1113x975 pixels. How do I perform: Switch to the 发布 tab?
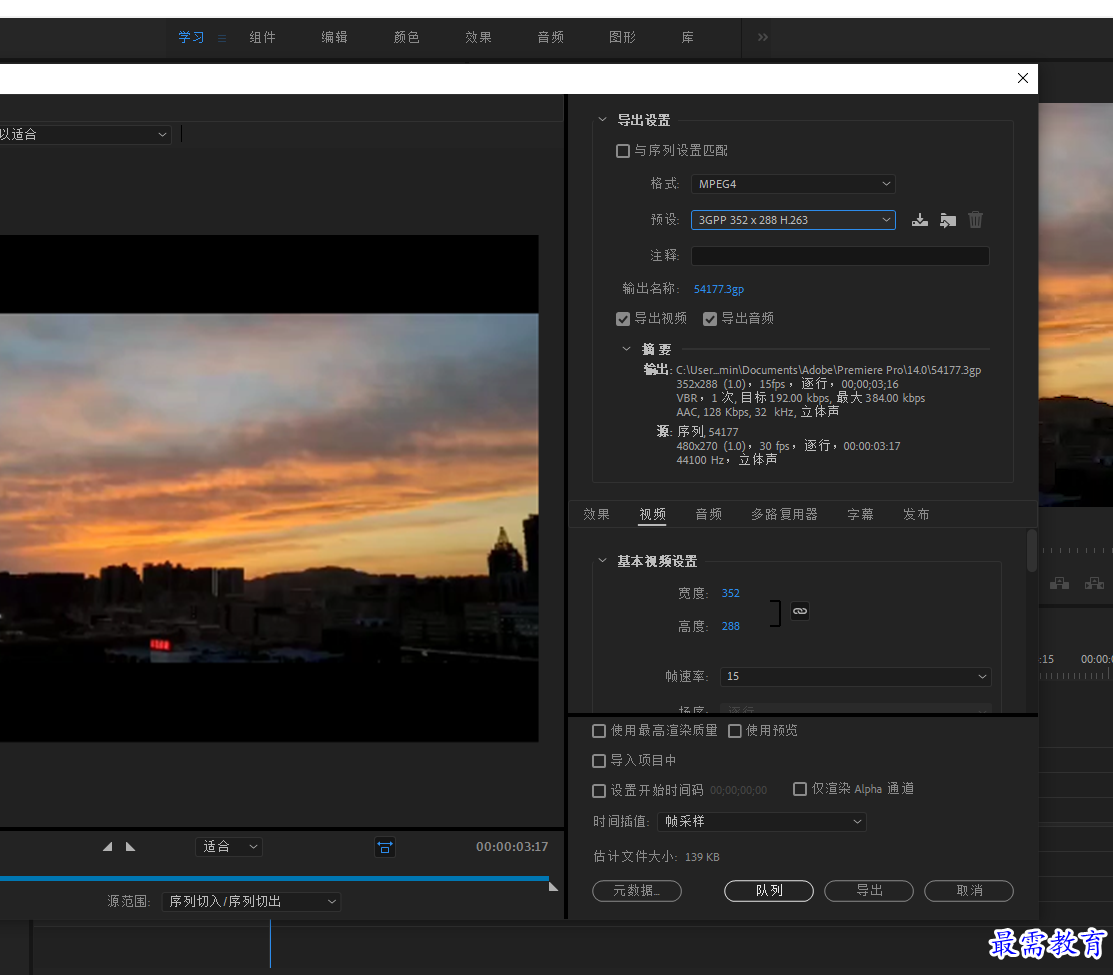pos(916,514)
